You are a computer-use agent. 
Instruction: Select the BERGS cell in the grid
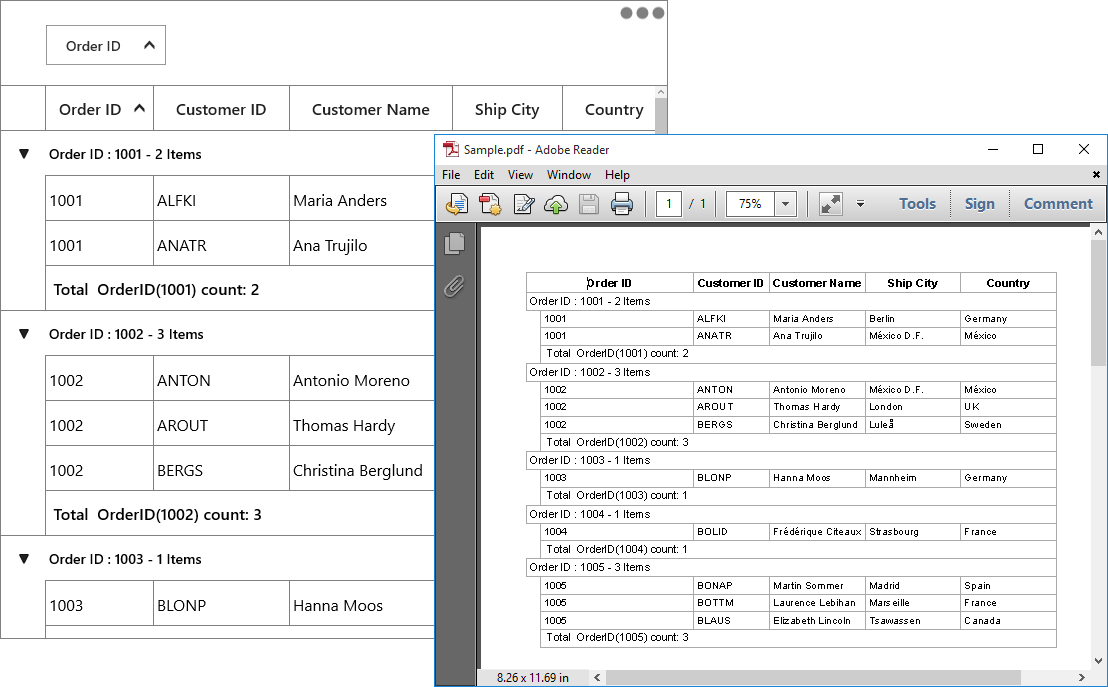221,469
